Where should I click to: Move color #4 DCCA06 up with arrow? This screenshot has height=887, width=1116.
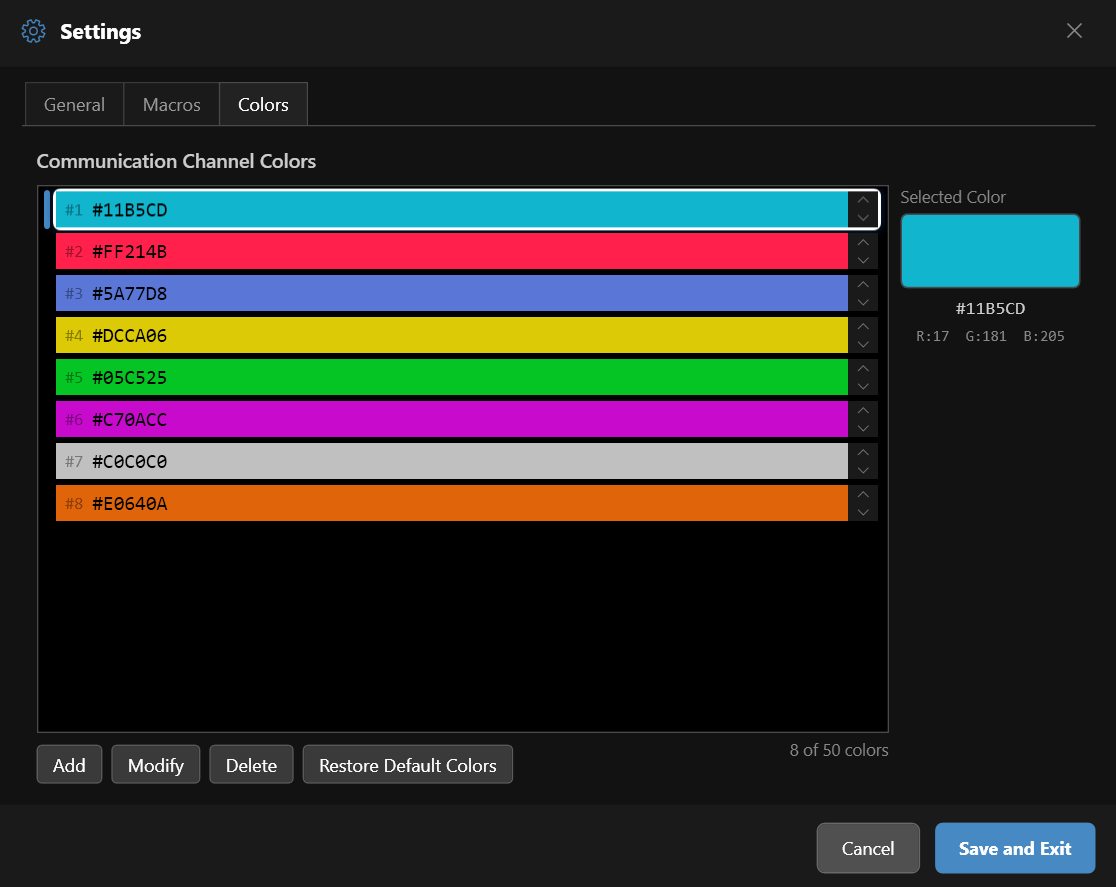point(863,327)
